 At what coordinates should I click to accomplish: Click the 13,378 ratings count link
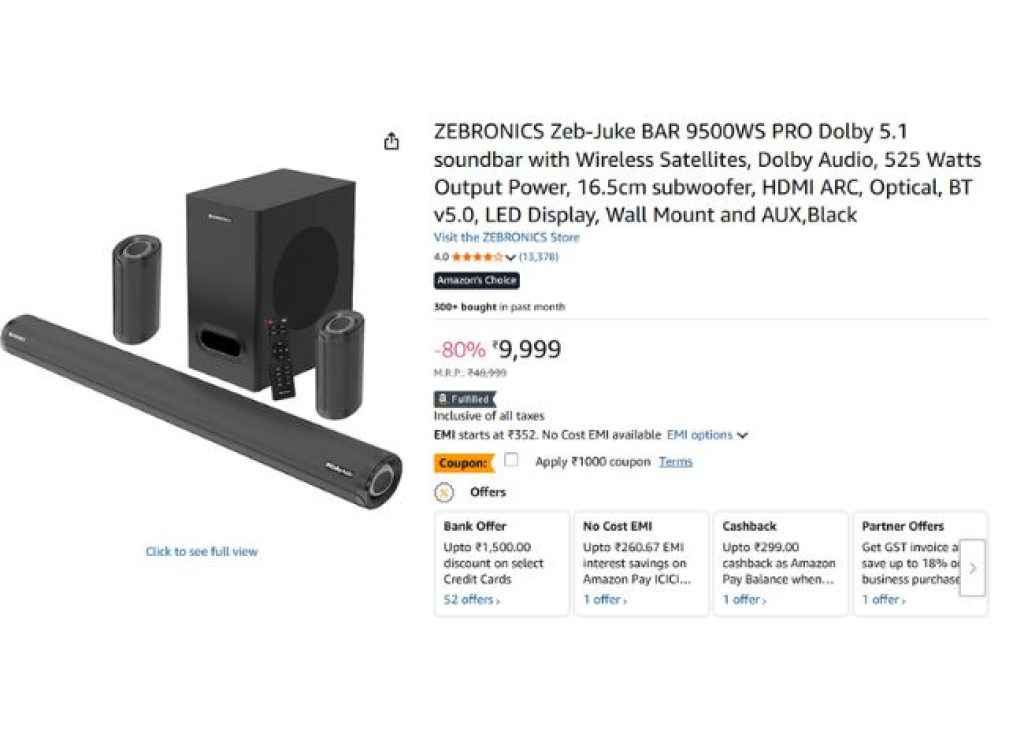coord(538,257)
